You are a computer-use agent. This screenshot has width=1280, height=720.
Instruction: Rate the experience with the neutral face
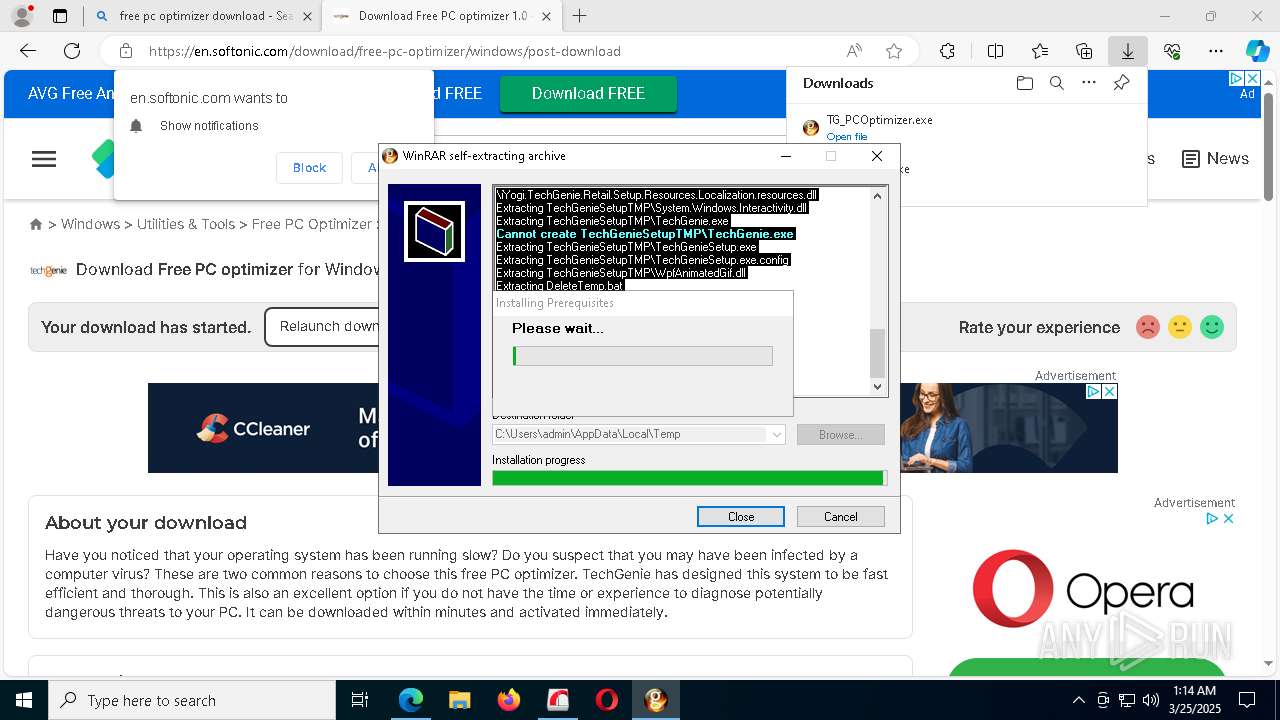click(x=1180, y=327)
